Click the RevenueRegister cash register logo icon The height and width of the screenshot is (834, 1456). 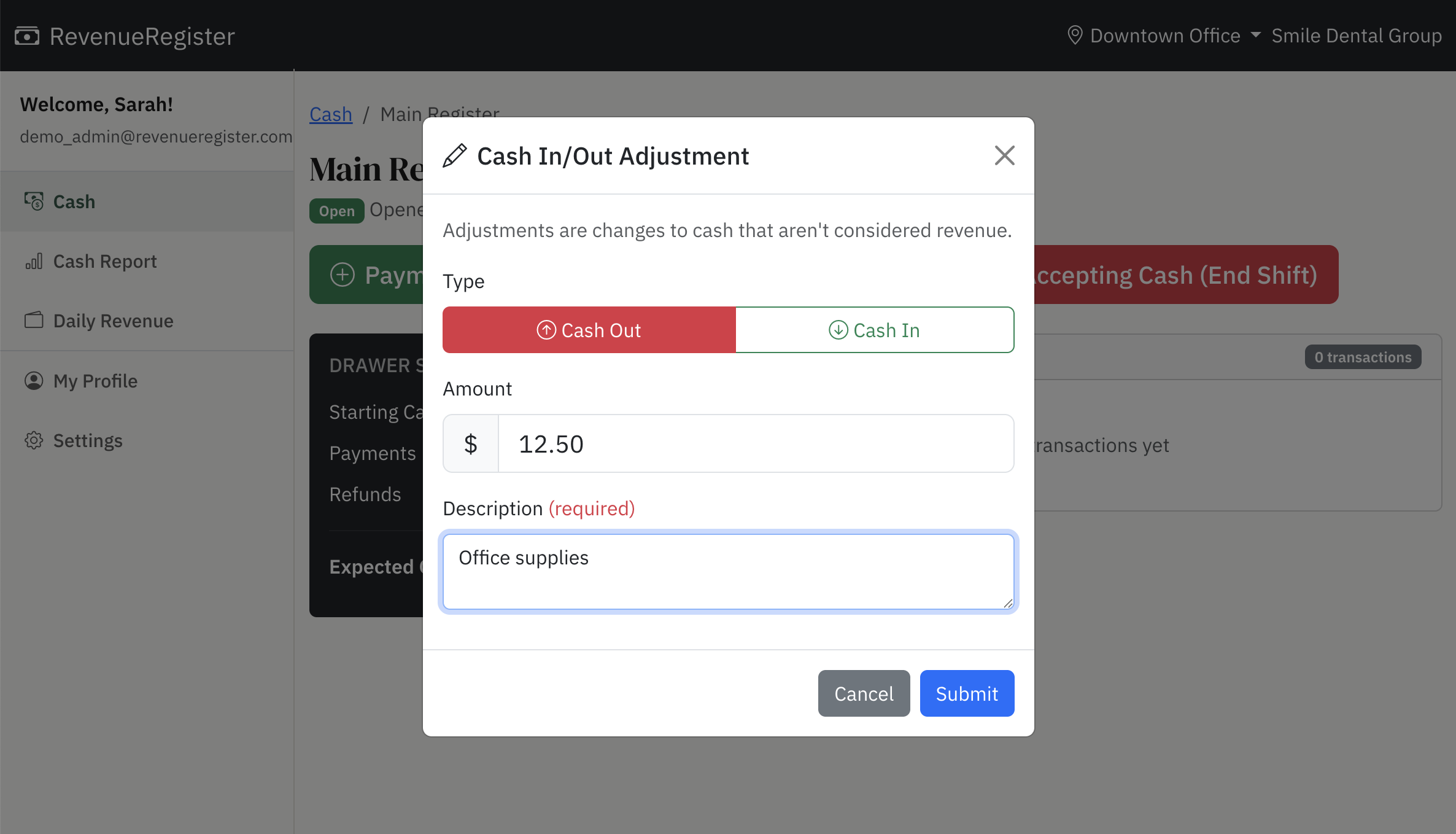(x=27, y=36)
